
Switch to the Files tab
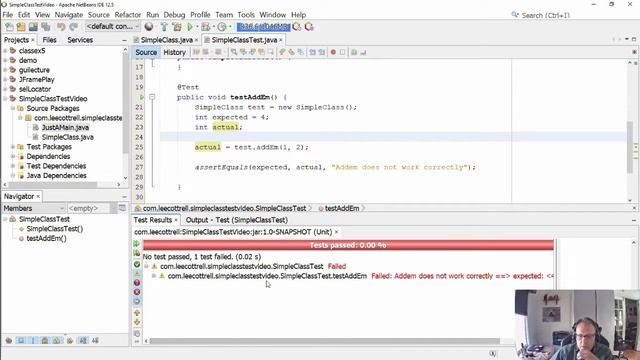(x=49, y=40)
